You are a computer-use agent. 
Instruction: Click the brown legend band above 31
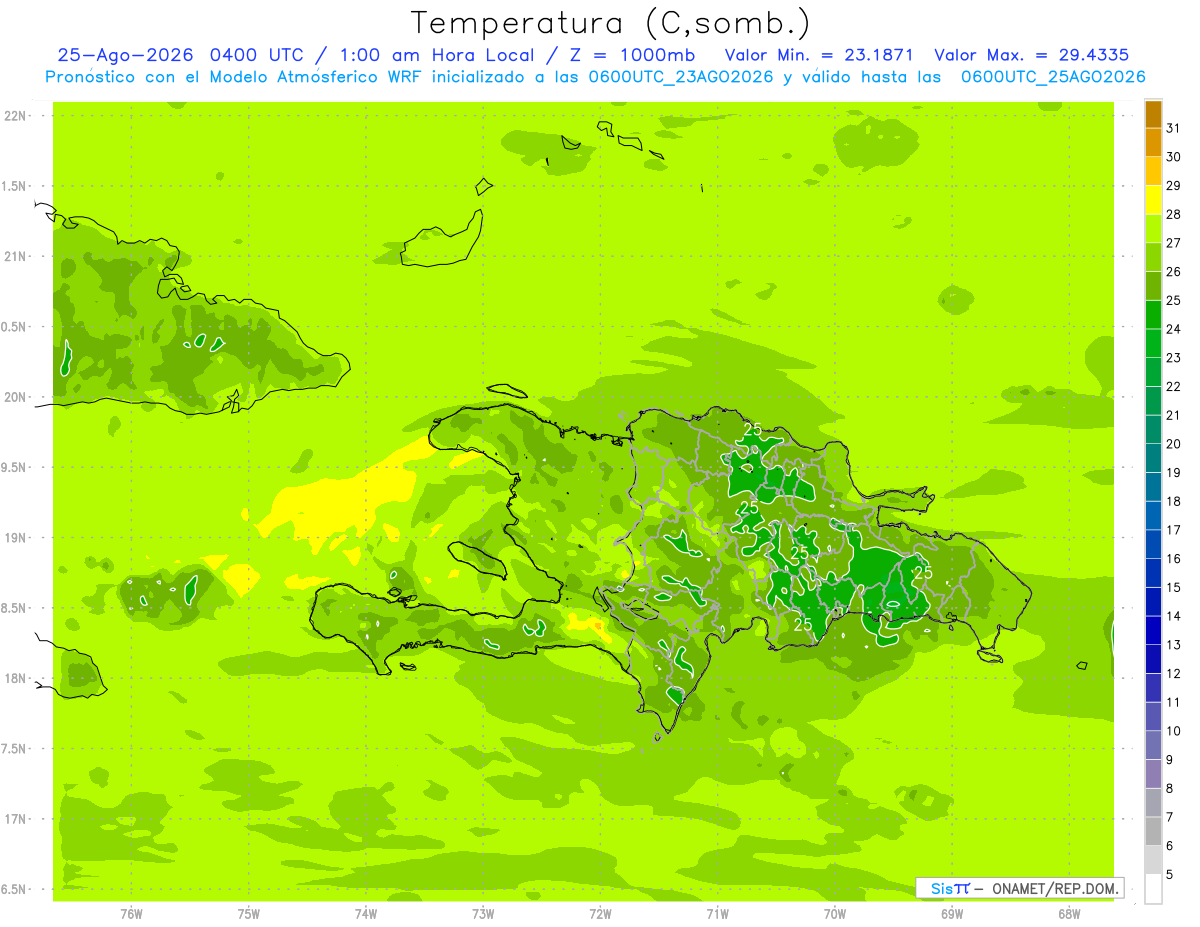click(1153, 114)
